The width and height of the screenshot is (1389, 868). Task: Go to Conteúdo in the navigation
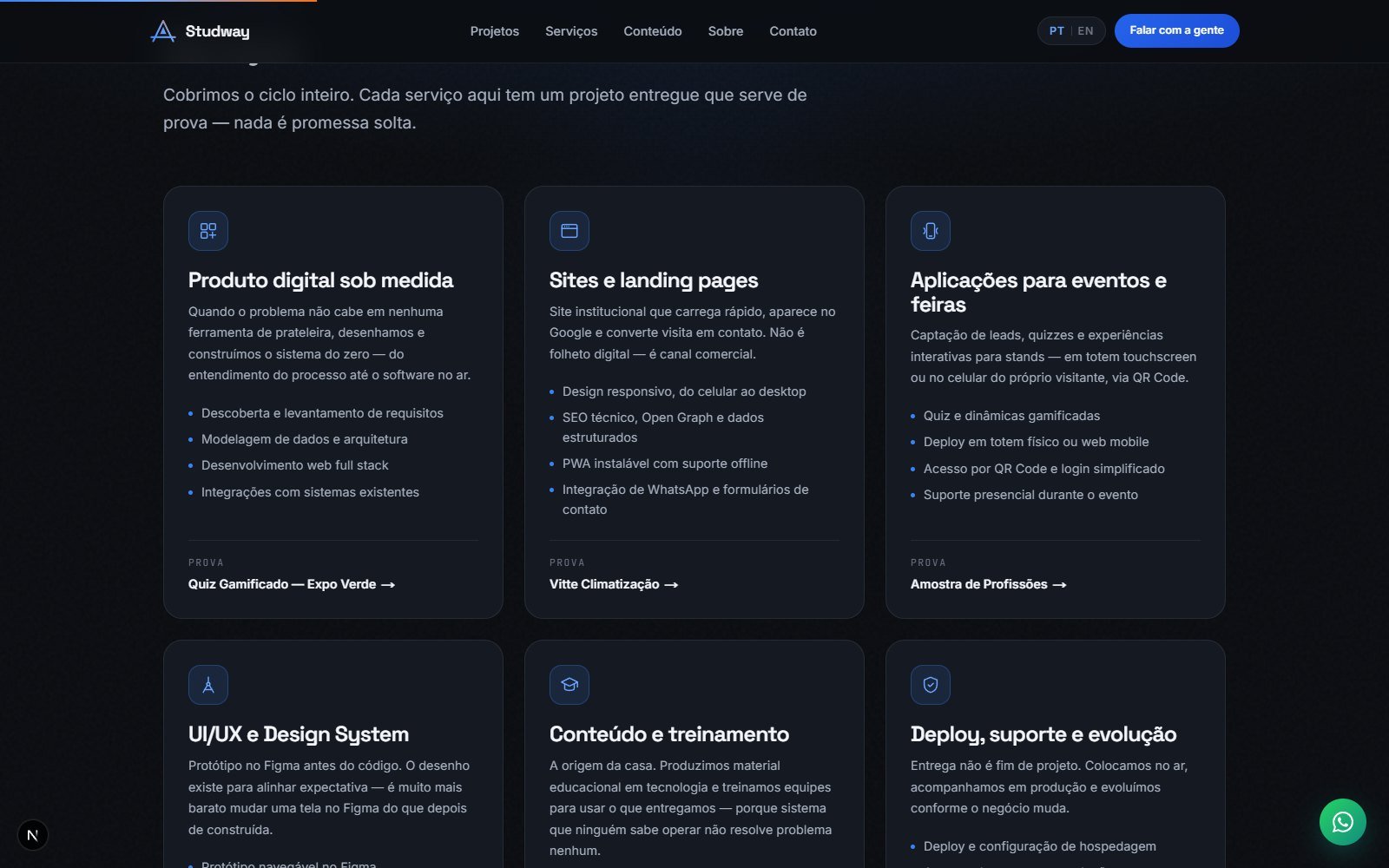[653, 31]
